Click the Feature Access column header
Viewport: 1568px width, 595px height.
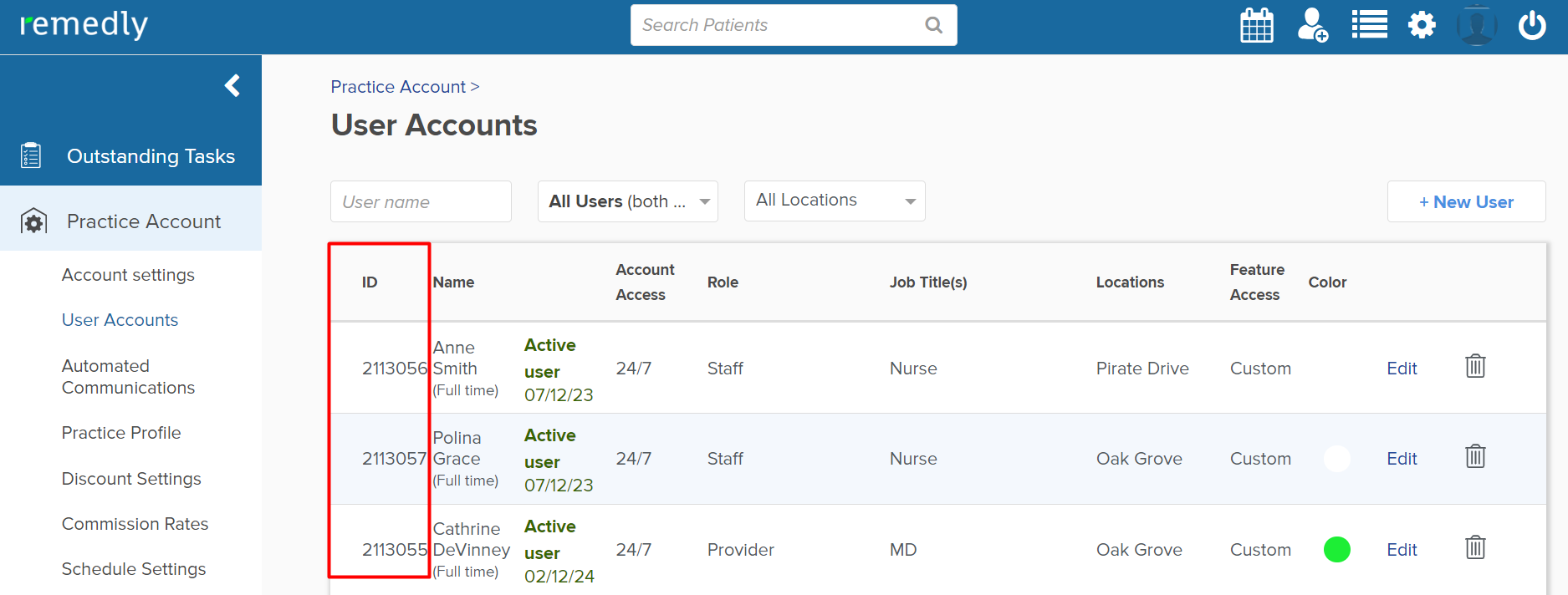point(1257,282)
